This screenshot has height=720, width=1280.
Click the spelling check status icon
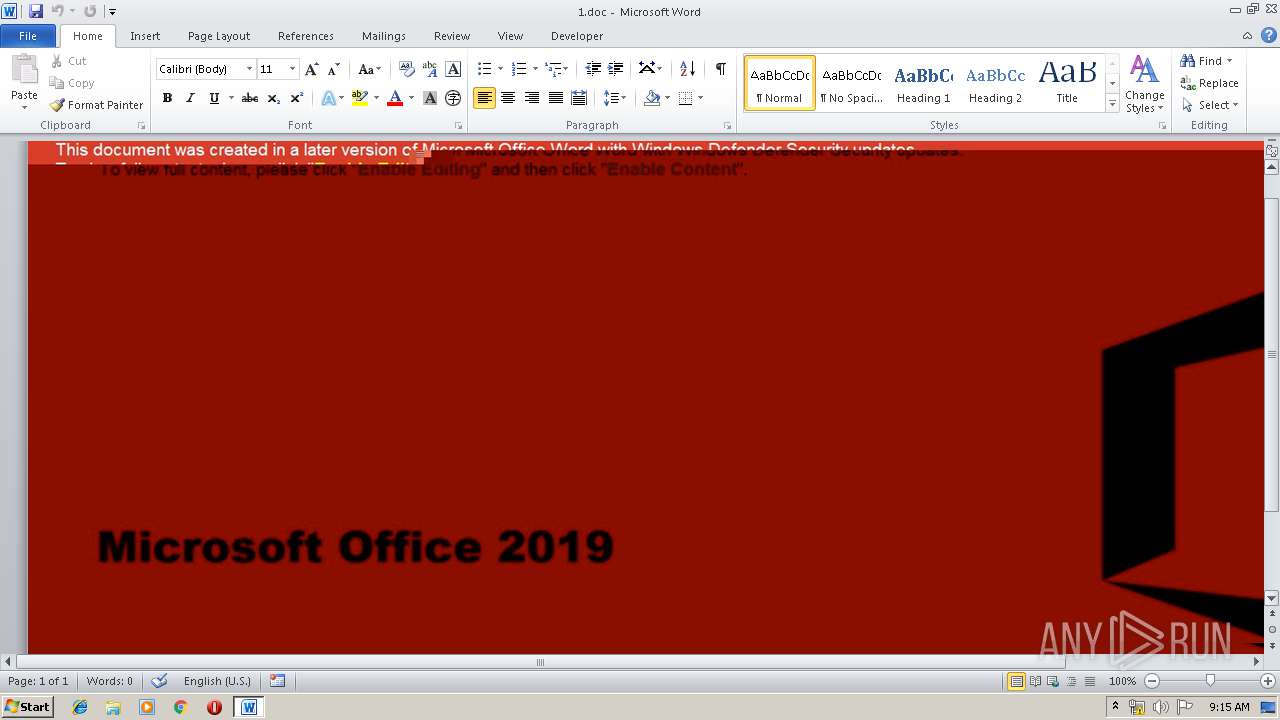coord(159,681)
